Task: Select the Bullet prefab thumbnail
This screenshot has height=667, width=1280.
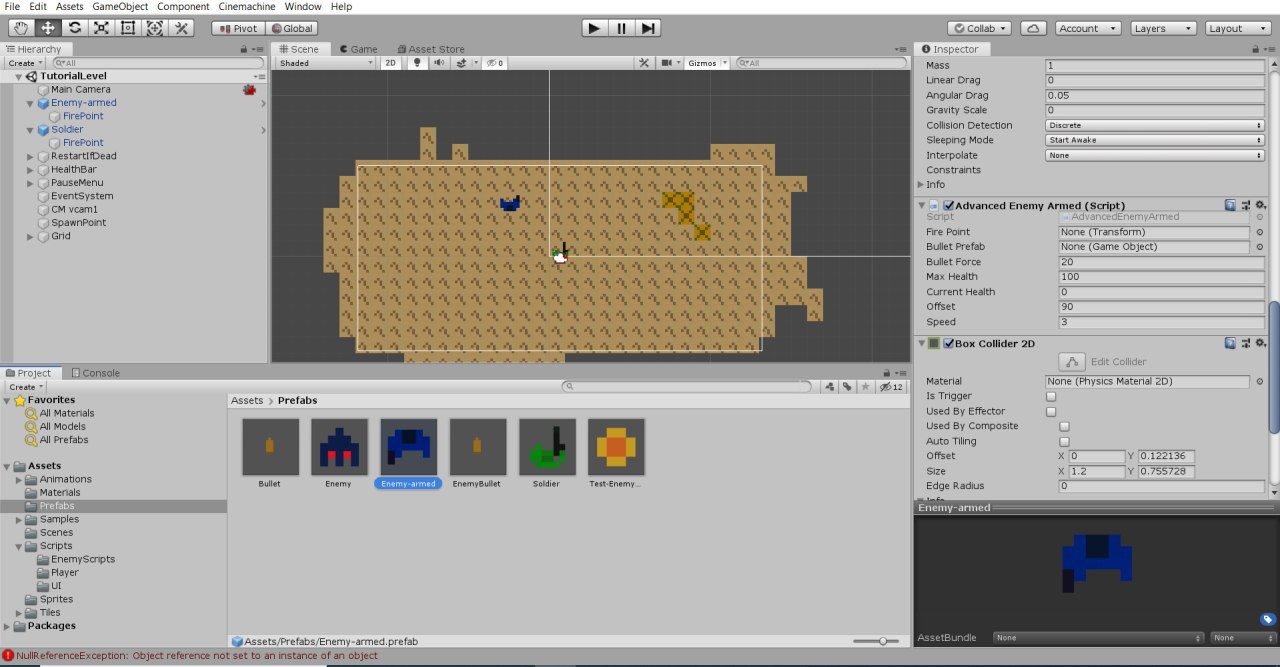Action: click(x=270, y=447)
